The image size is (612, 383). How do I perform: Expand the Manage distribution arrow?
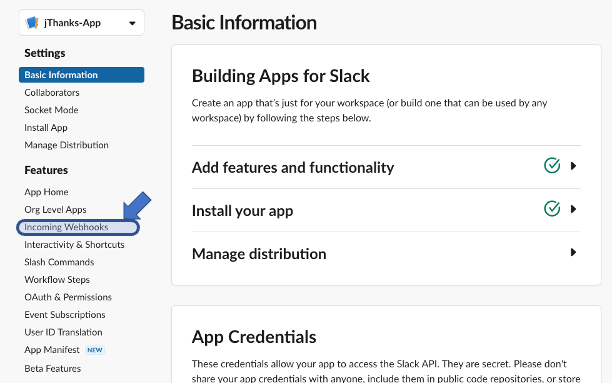tap(573, 252)
